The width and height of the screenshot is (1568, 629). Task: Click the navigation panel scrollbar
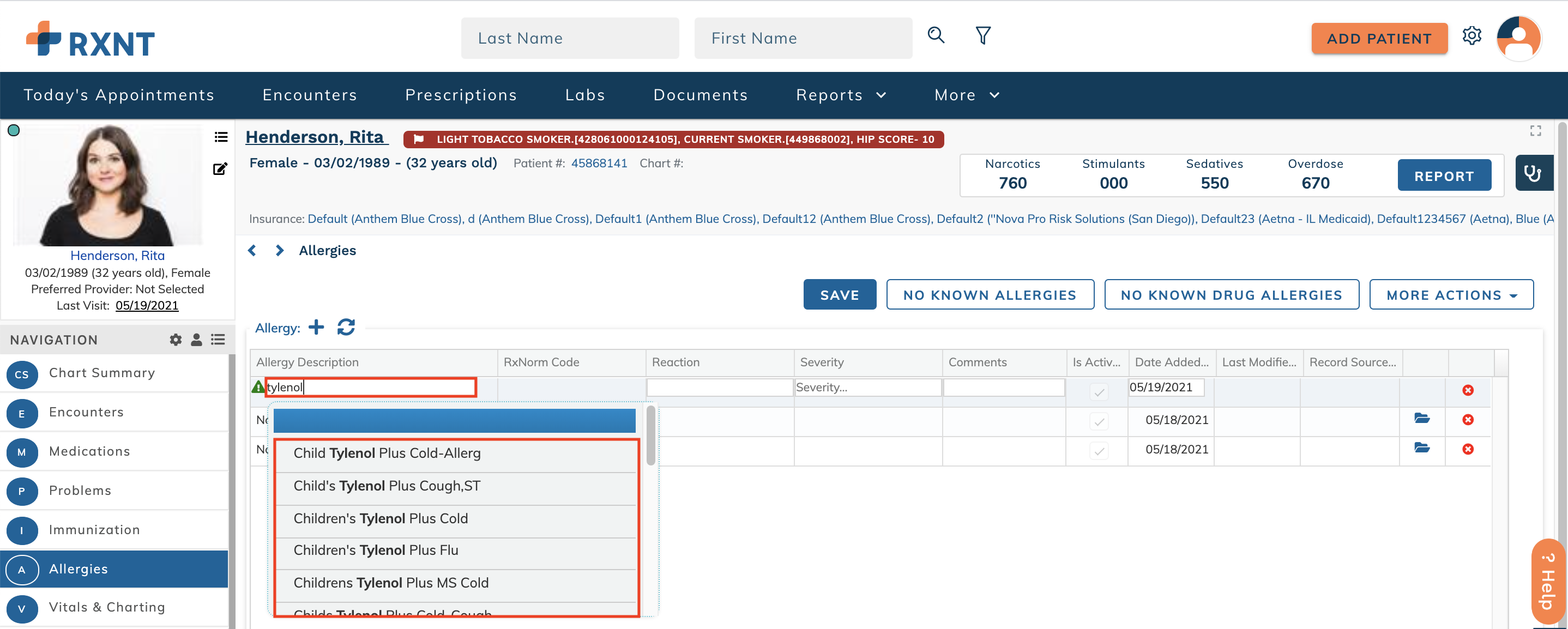click(x=231, y=492)
